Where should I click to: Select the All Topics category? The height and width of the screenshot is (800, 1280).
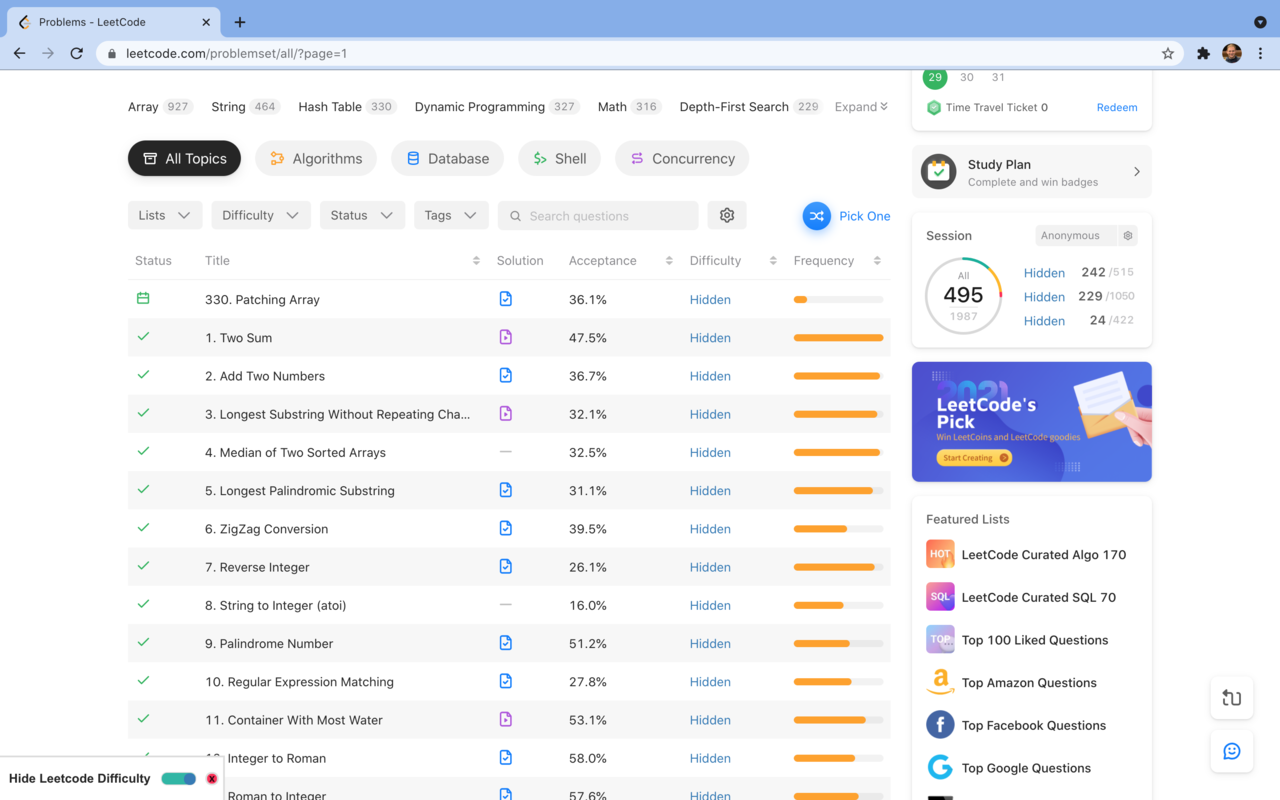(184, 158)
